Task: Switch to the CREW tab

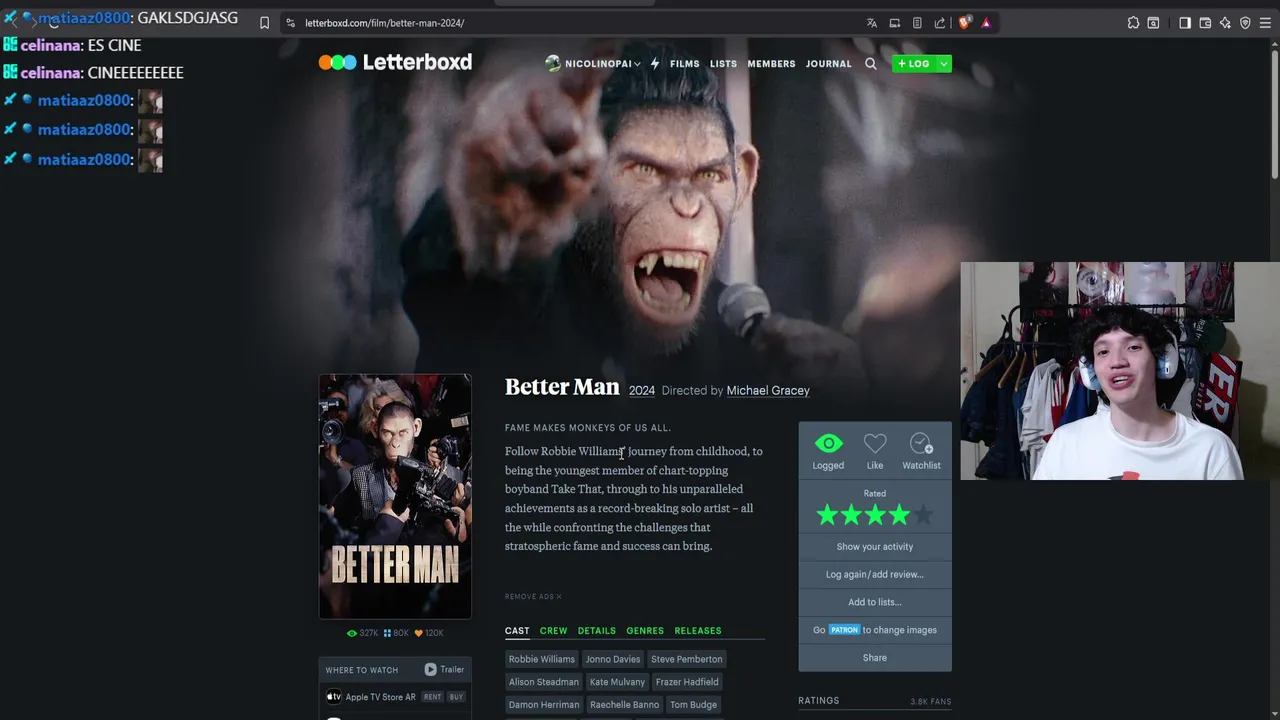Action: coord(553,631)
